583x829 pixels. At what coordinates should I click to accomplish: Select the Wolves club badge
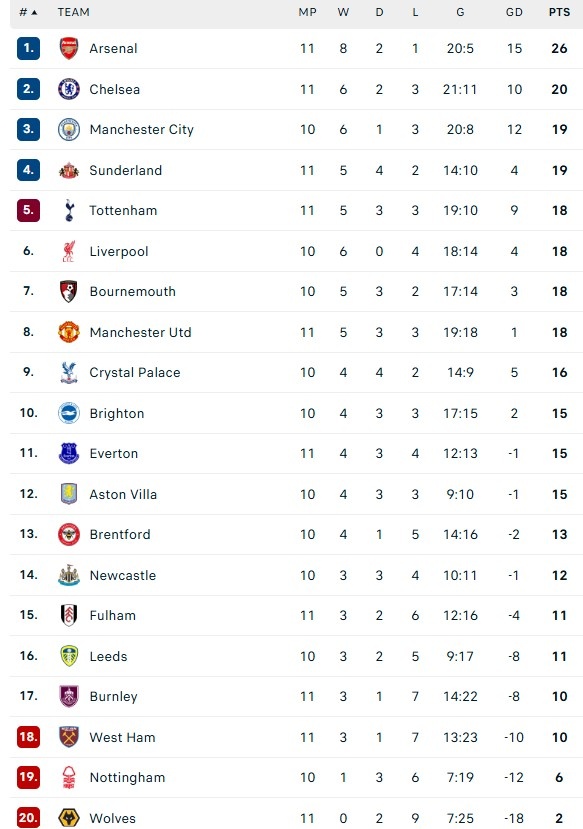click(x=67, y=818)
